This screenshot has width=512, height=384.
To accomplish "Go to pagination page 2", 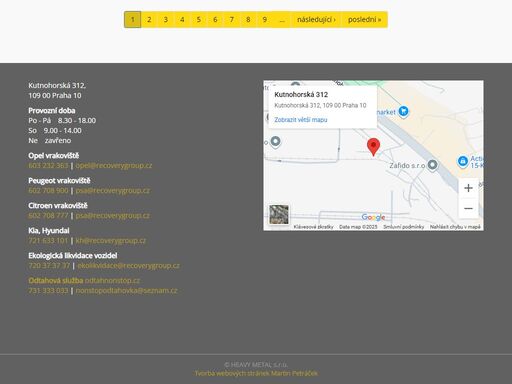I will [149, 20].
